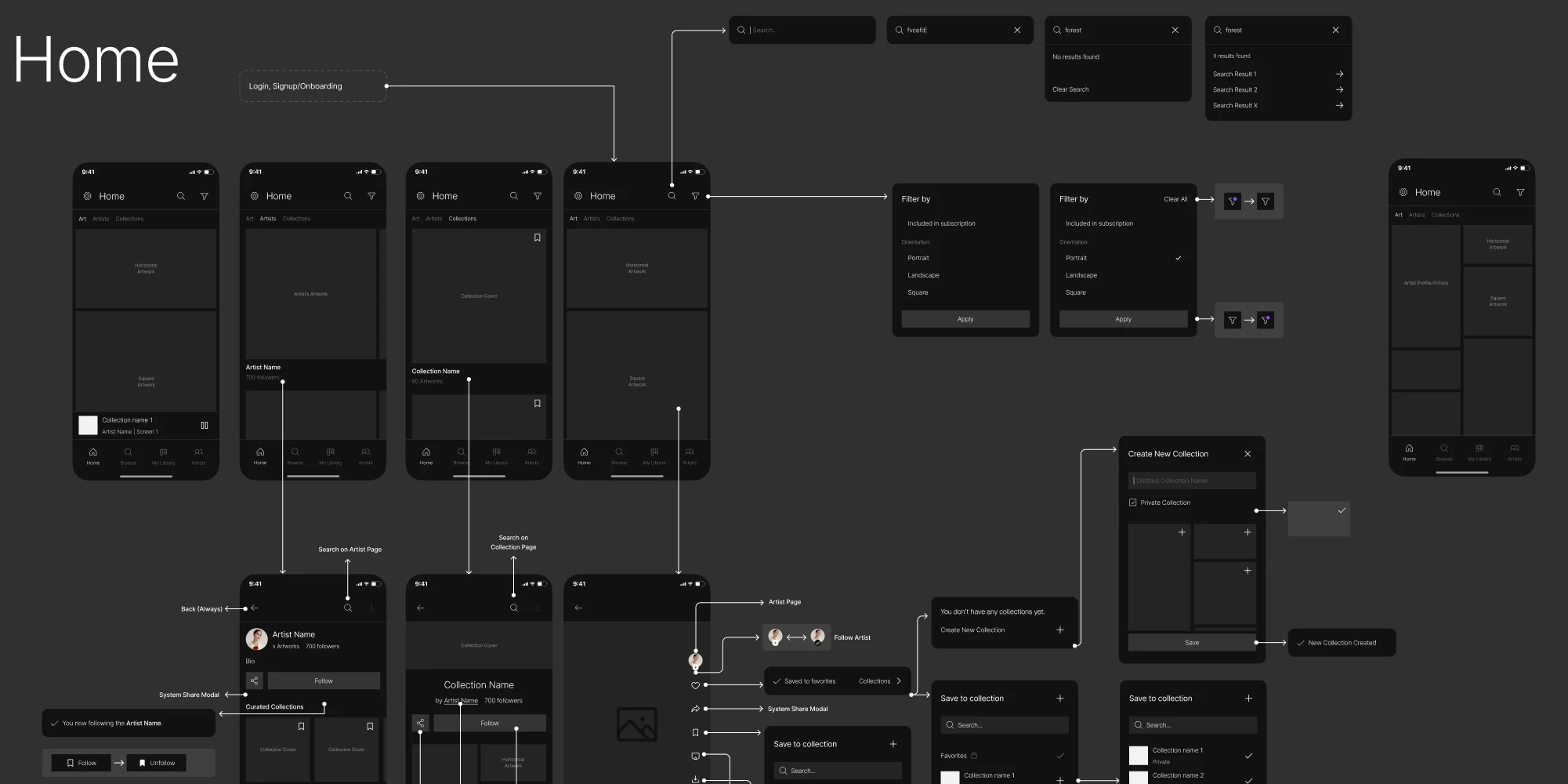This screenshot has height=784, width=1568.
Task: Click the settings gear on Home screen with Artist Profile Picture
Action: click(x=1403, y=192)
